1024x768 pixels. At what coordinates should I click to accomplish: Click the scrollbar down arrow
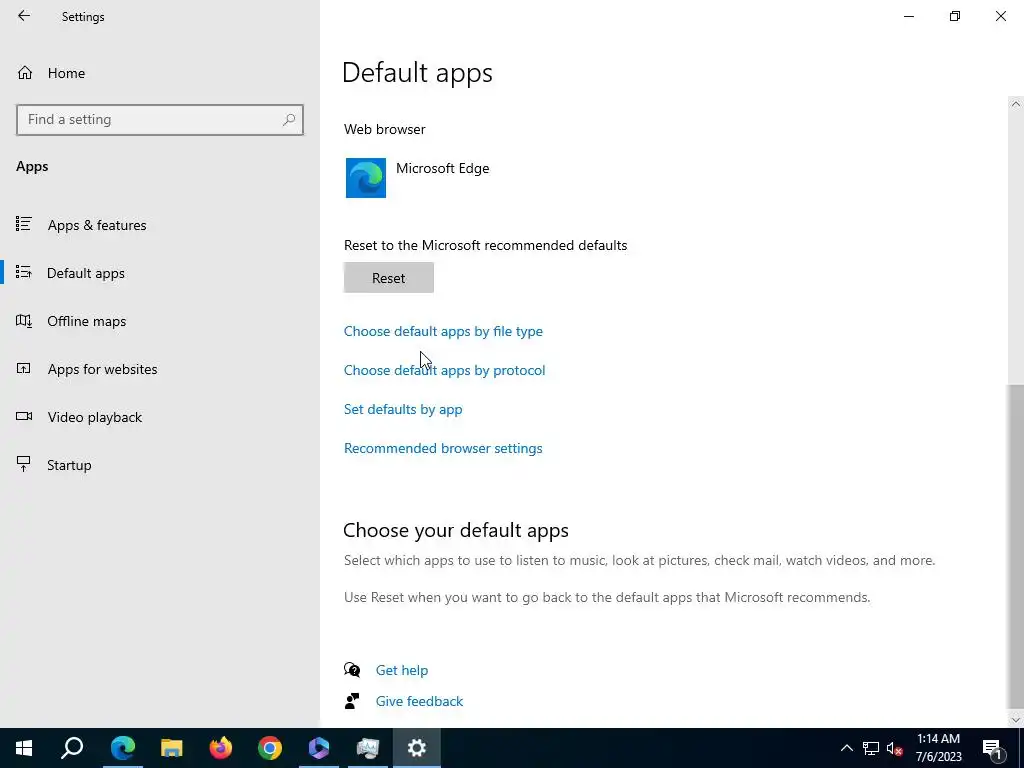click(1016, 720)
